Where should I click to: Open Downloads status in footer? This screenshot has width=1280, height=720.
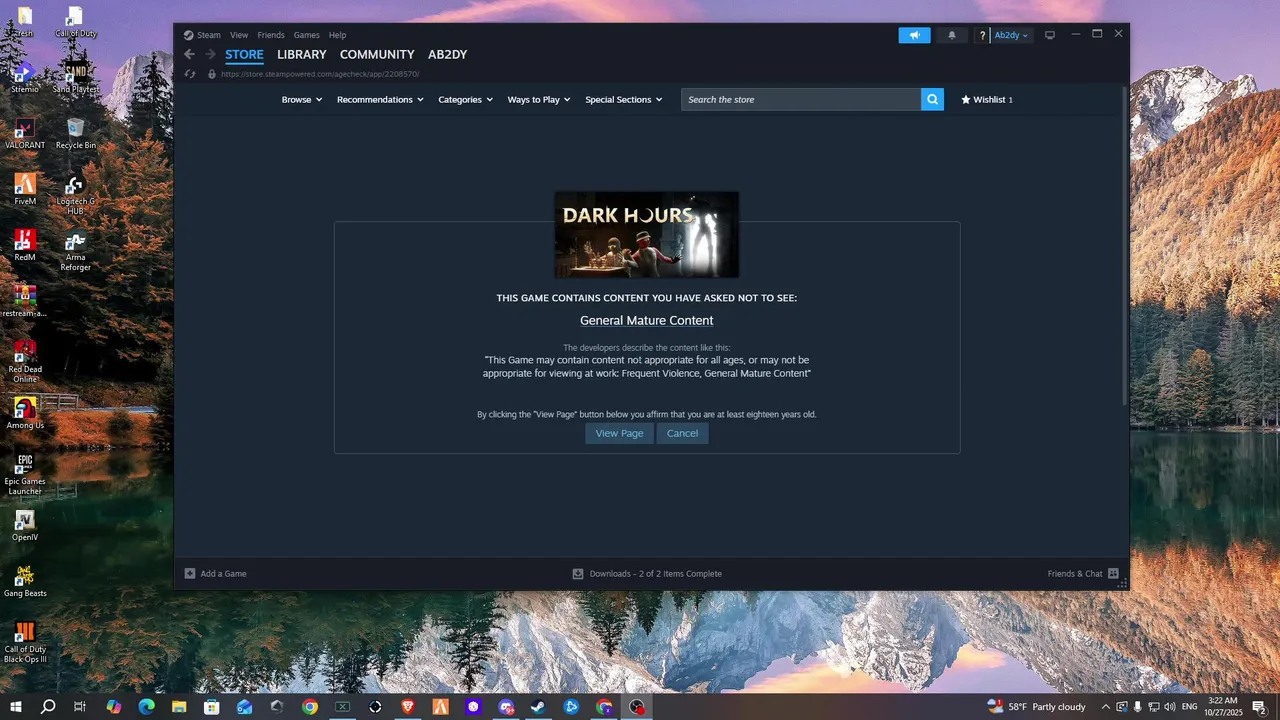pyautogui.click(x=647, y=574)
